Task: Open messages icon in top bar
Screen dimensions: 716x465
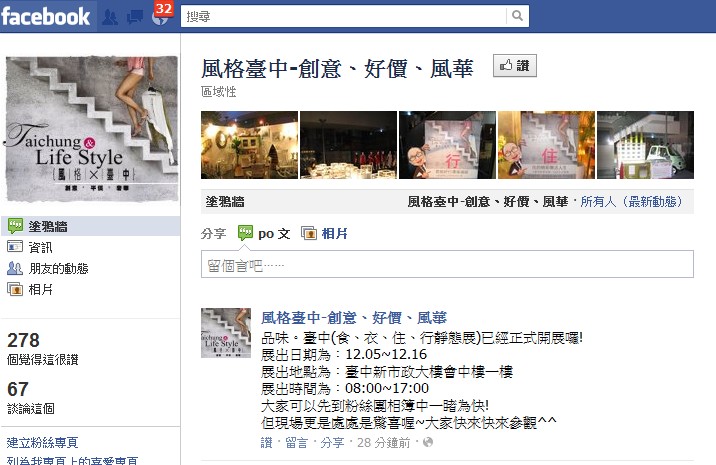Action: [135, 17]
